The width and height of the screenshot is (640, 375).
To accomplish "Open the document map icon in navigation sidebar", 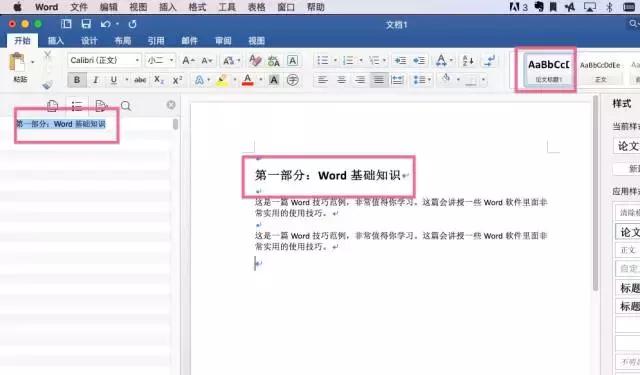I will point(77,106).
